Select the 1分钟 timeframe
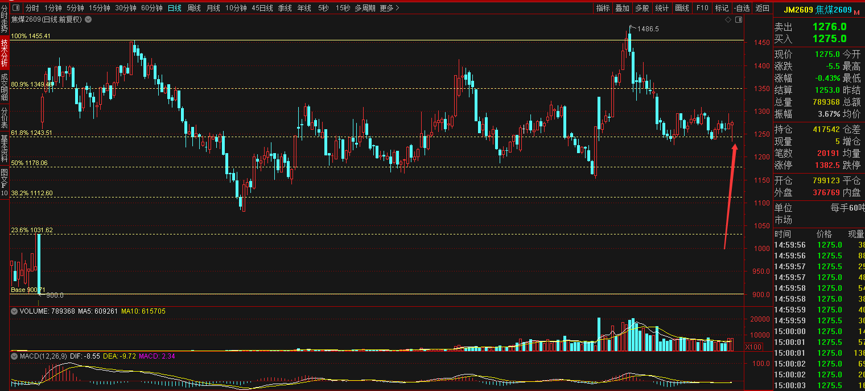This screenshot has height=391, width=865. pos(53,8)
